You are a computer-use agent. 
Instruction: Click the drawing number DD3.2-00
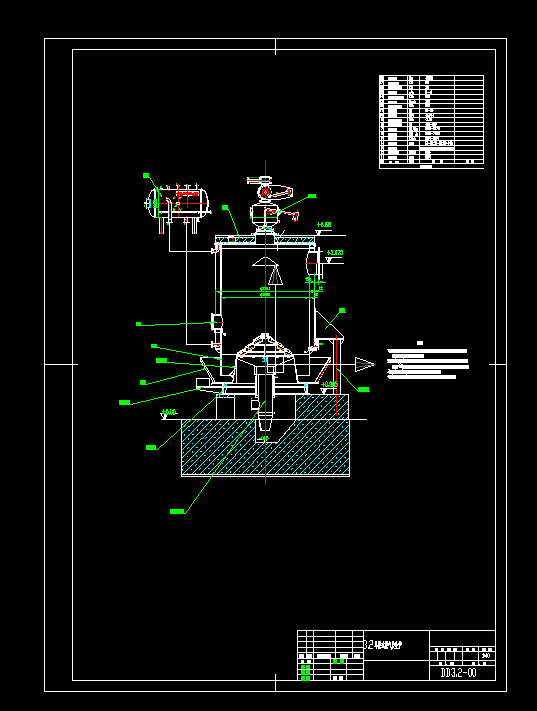459,672
